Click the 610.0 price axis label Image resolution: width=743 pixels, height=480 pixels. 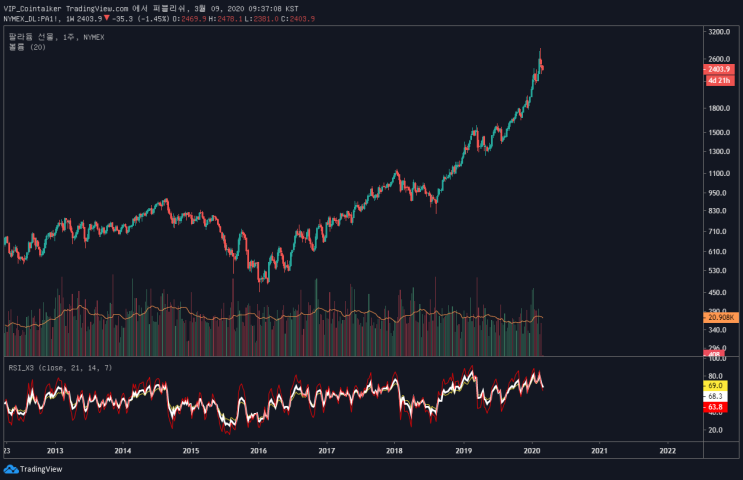(717, 252)
